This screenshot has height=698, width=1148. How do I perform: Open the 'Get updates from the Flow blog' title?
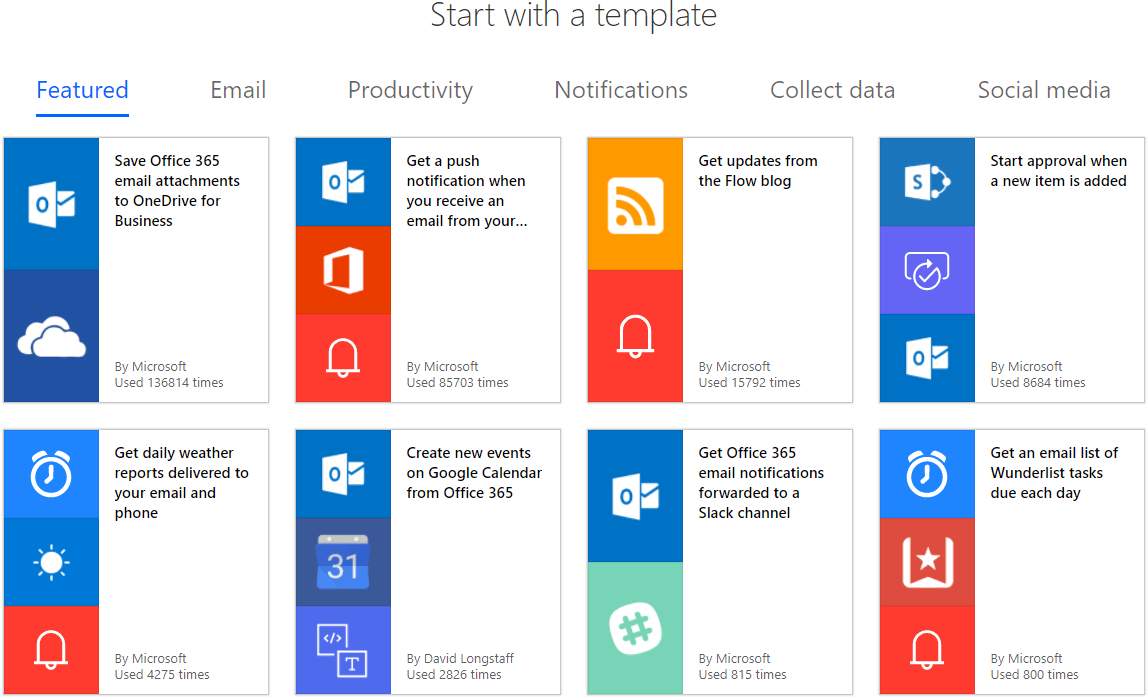757,171
